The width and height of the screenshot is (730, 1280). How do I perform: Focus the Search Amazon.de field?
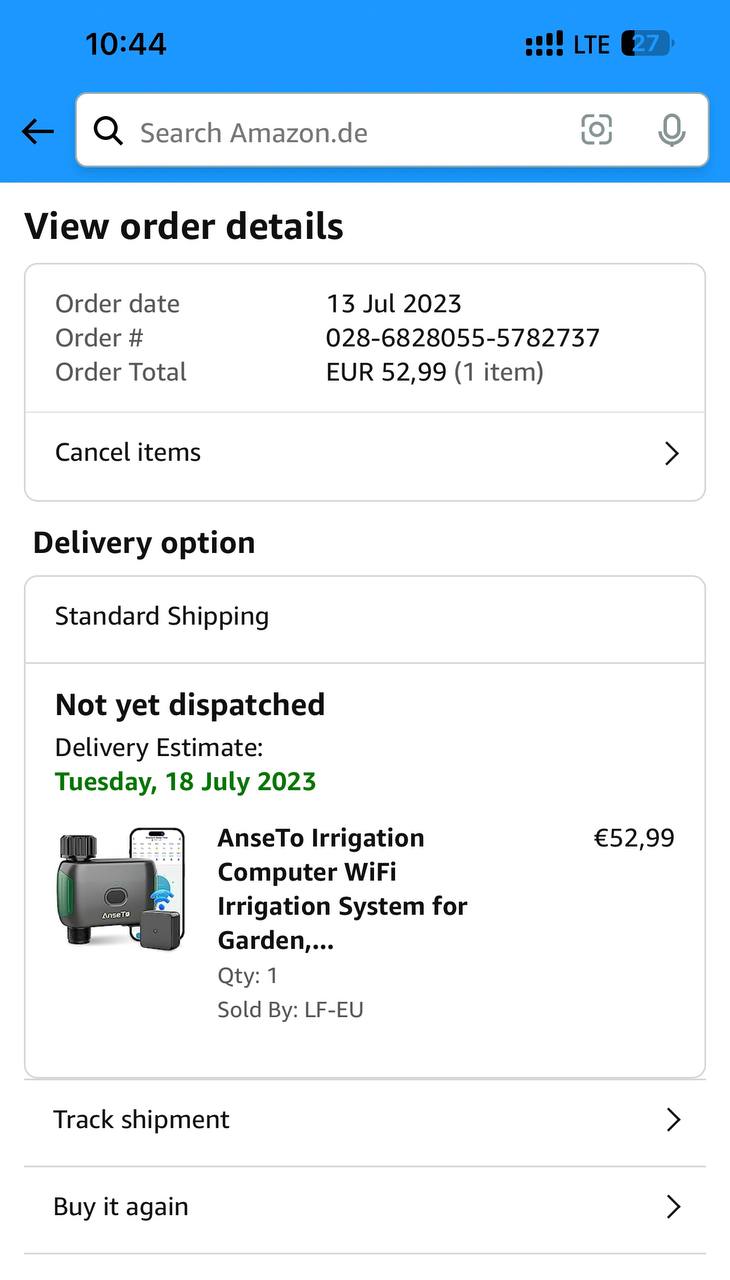(340, 132)
